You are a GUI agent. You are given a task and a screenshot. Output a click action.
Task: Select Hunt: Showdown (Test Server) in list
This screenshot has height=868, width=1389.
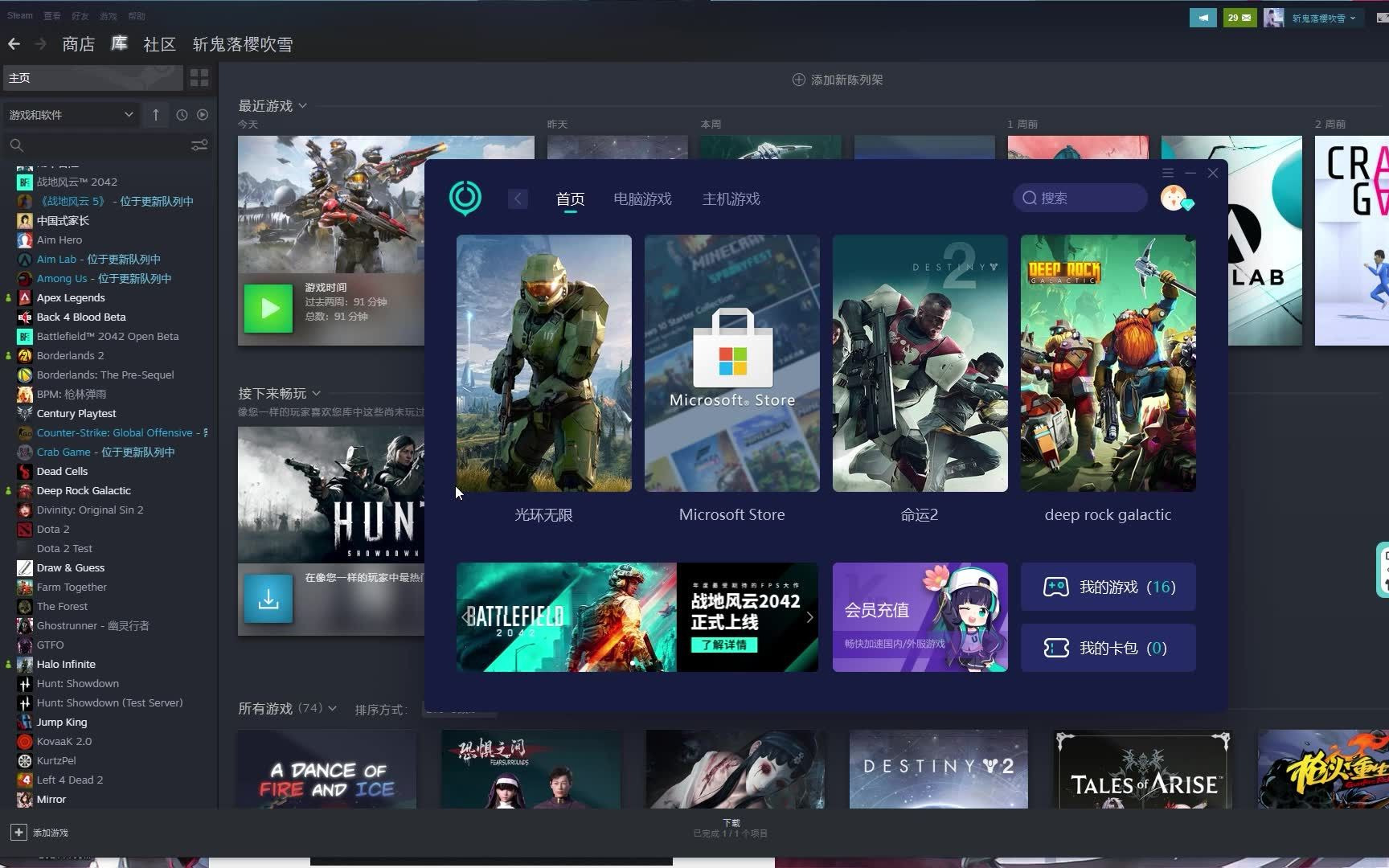click(109, 702)
